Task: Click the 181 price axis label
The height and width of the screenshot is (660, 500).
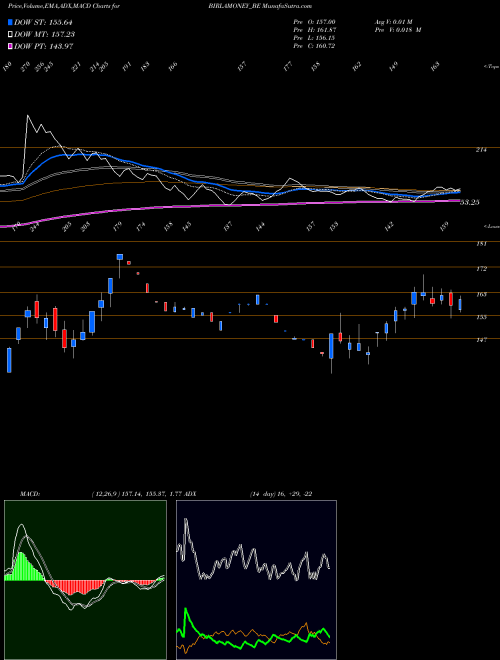Action: 481,244
